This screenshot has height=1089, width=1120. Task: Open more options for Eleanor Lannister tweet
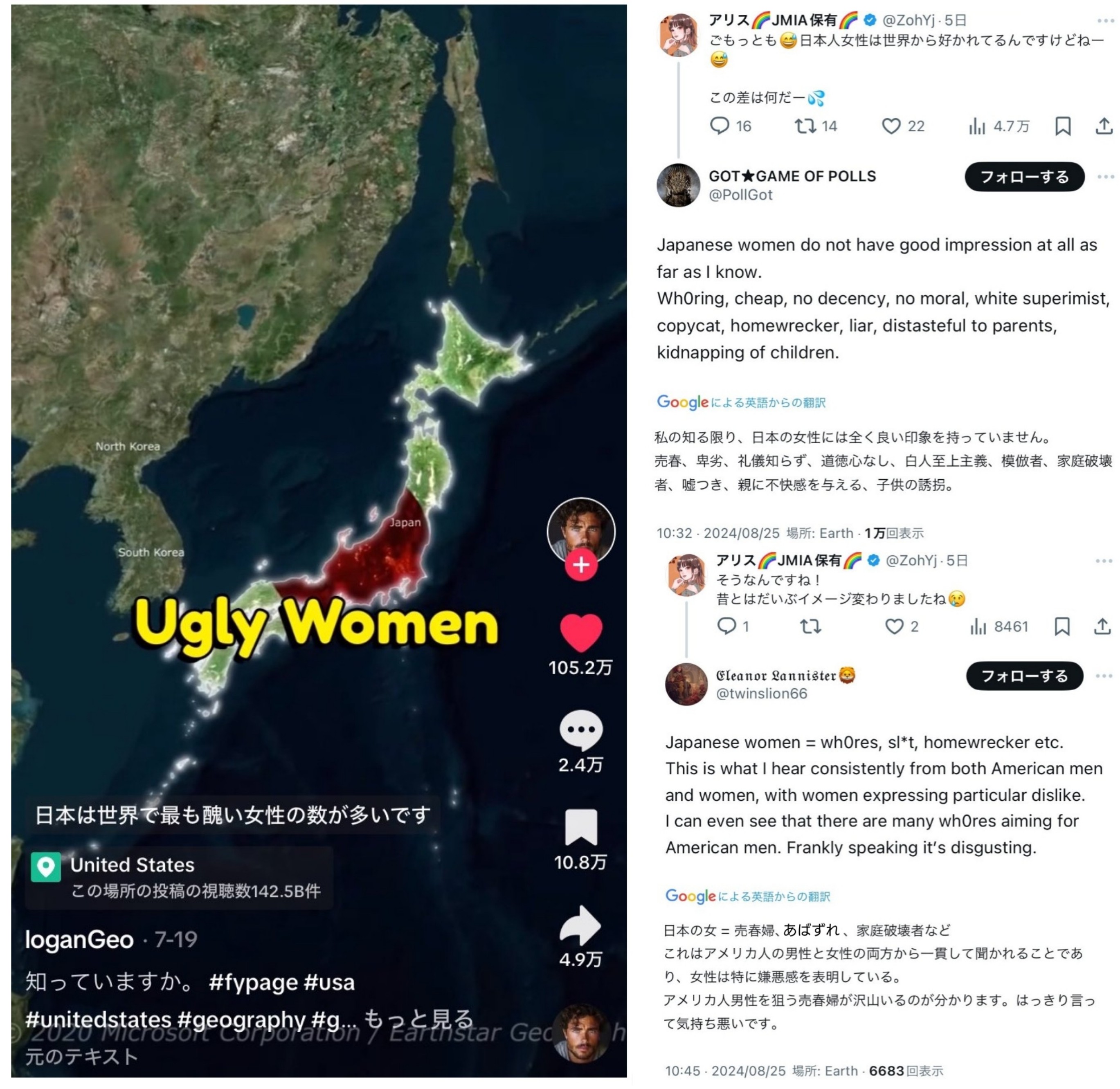coord(1103,676)
